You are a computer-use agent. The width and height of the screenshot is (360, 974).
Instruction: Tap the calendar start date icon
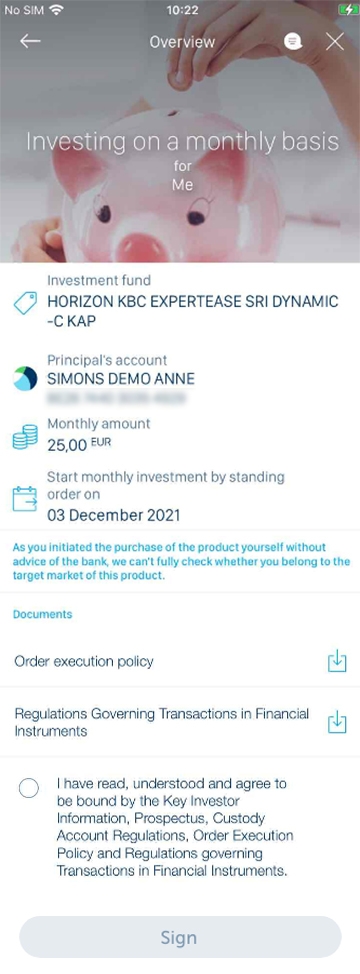(x=25, y=498)
